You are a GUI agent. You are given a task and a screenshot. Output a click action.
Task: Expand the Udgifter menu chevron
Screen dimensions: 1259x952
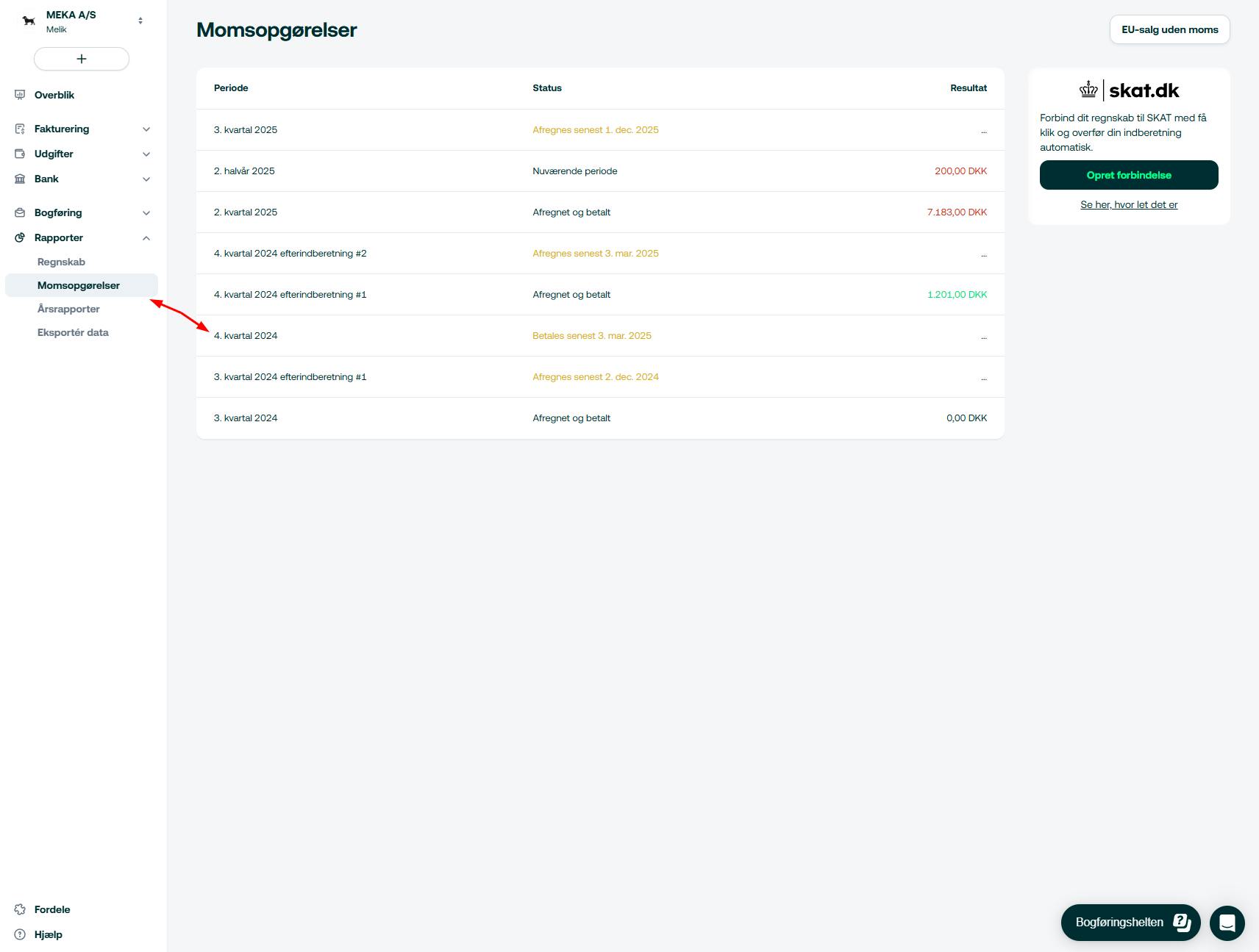[x=146, y=154]
